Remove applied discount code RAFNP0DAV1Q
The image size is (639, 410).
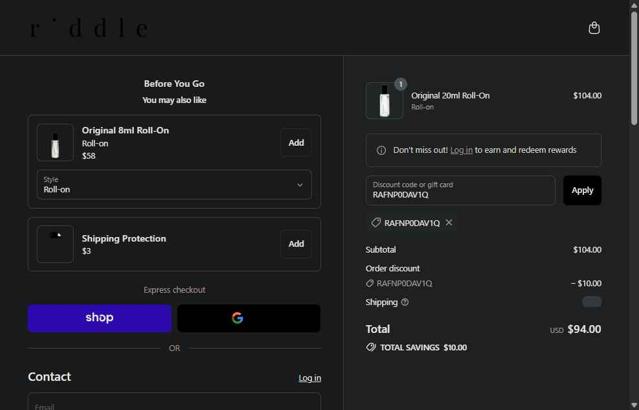[449, 223]
